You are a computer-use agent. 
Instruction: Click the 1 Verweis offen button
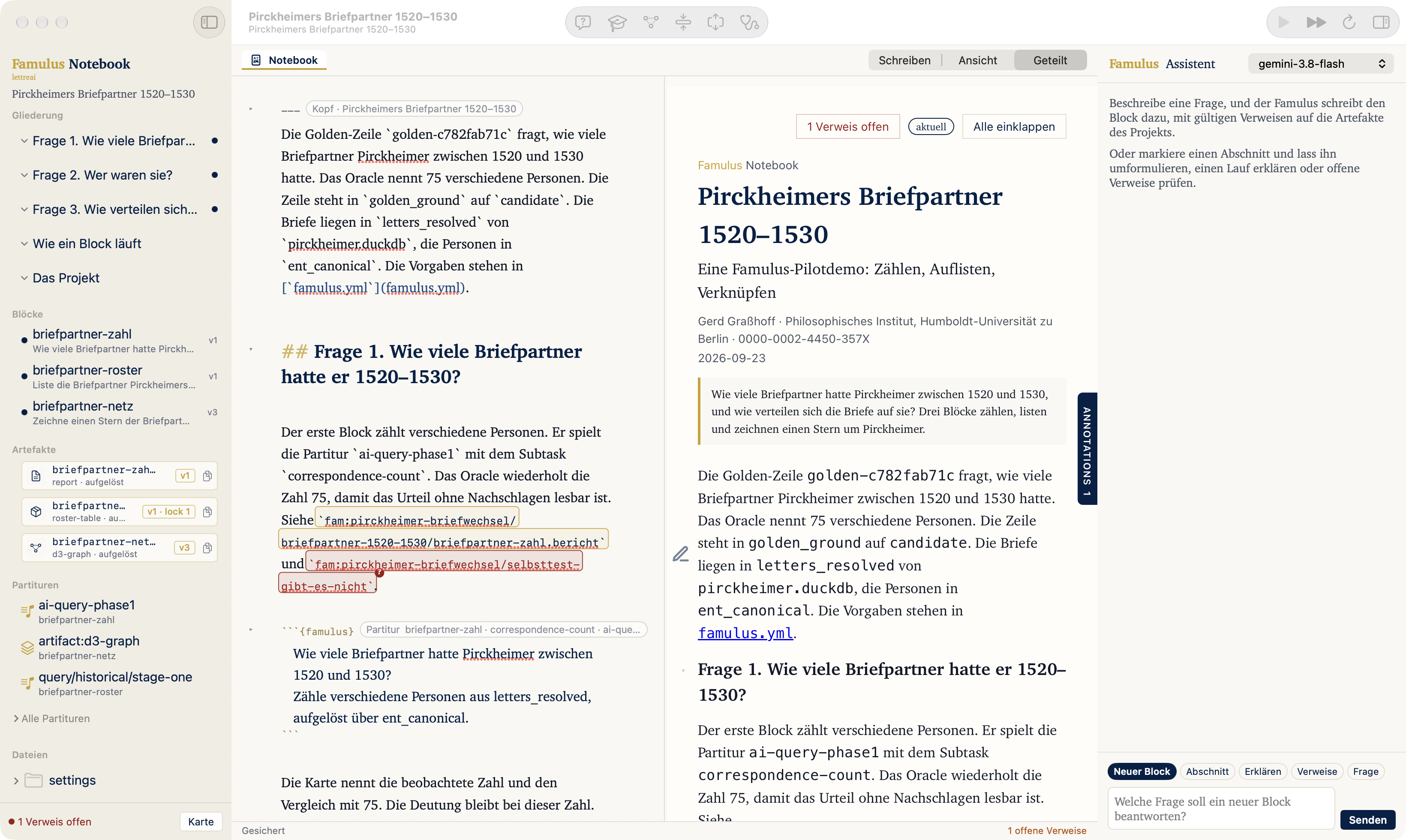click(x=847, y=127)
